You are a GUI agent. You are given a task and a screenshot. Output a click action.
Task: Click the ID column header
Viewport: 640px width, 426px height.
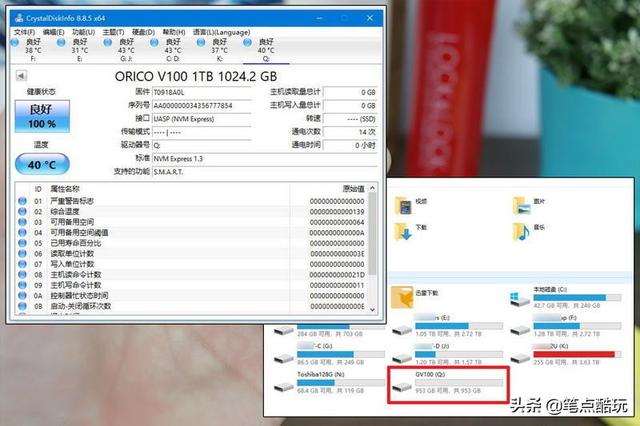[38, 189]
